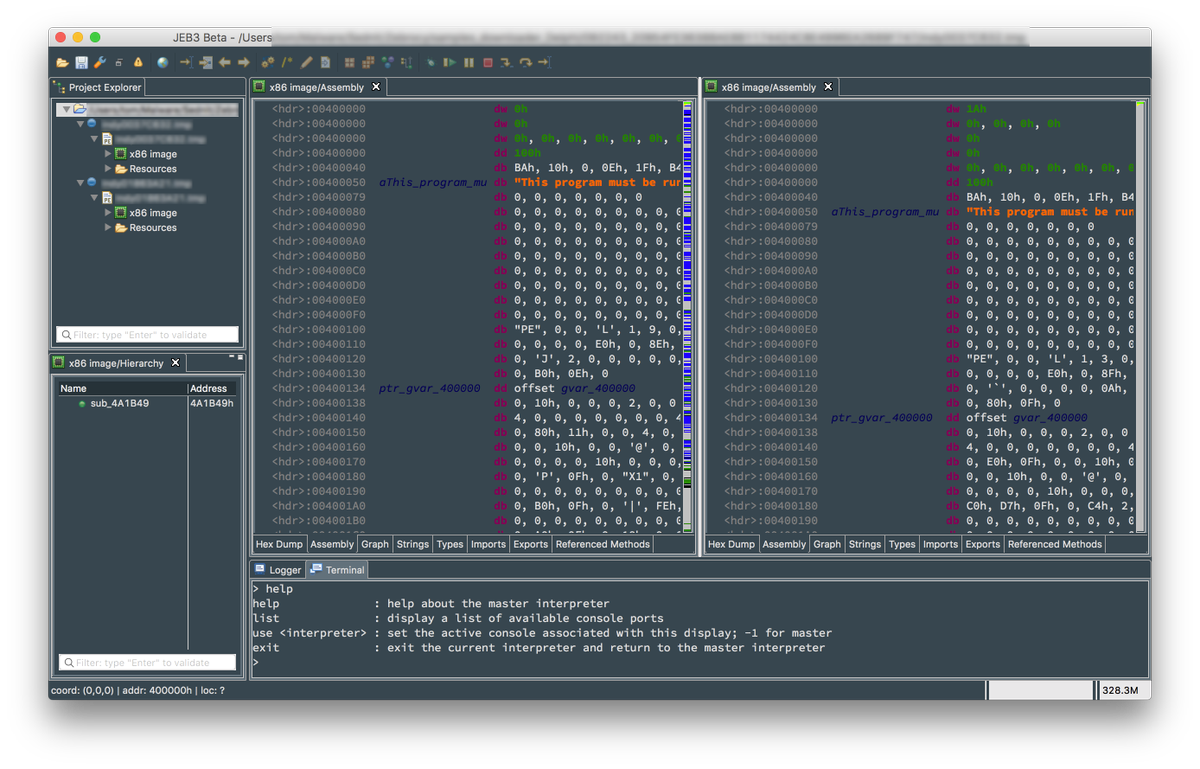This screenshot has height=769, width=1200.
Task: Click the gears decompile icon
Action: (268, 62)
